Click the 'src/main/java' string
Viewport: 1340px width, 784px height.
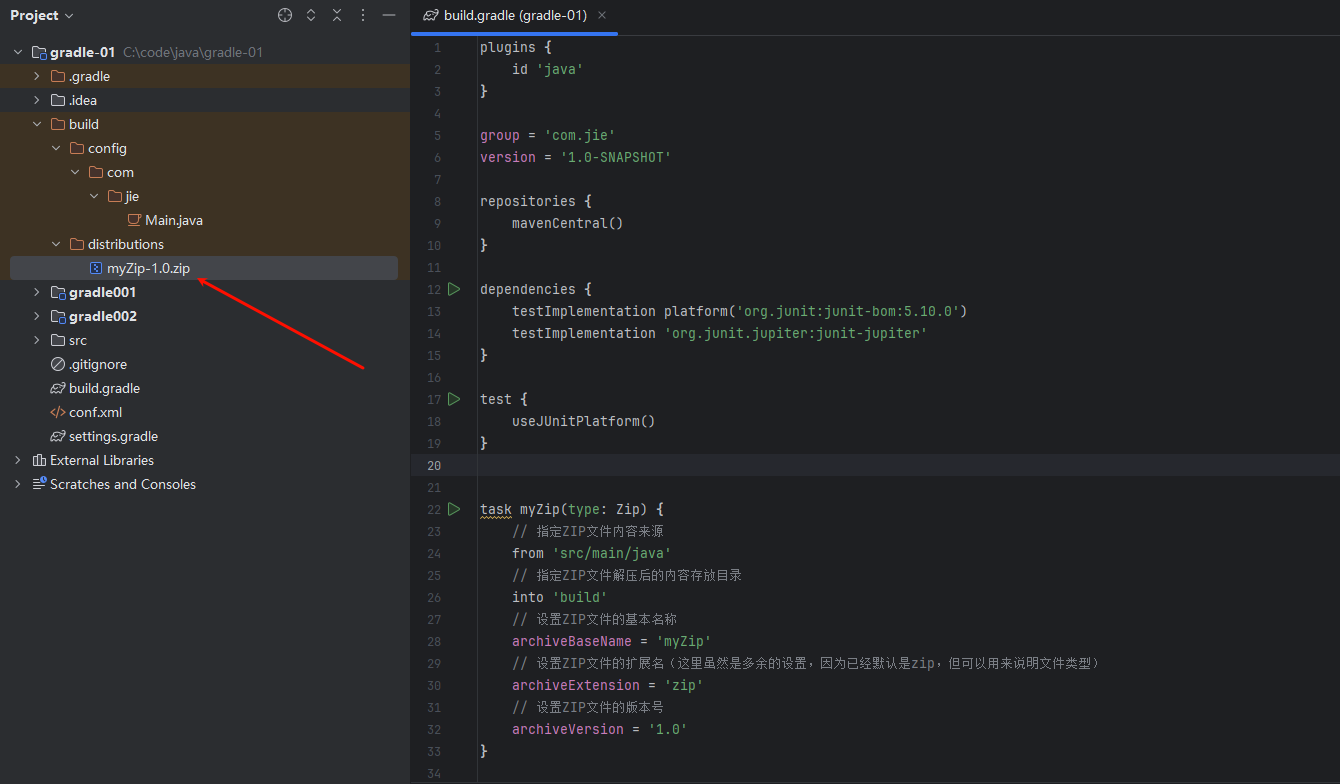click(612, 553)
